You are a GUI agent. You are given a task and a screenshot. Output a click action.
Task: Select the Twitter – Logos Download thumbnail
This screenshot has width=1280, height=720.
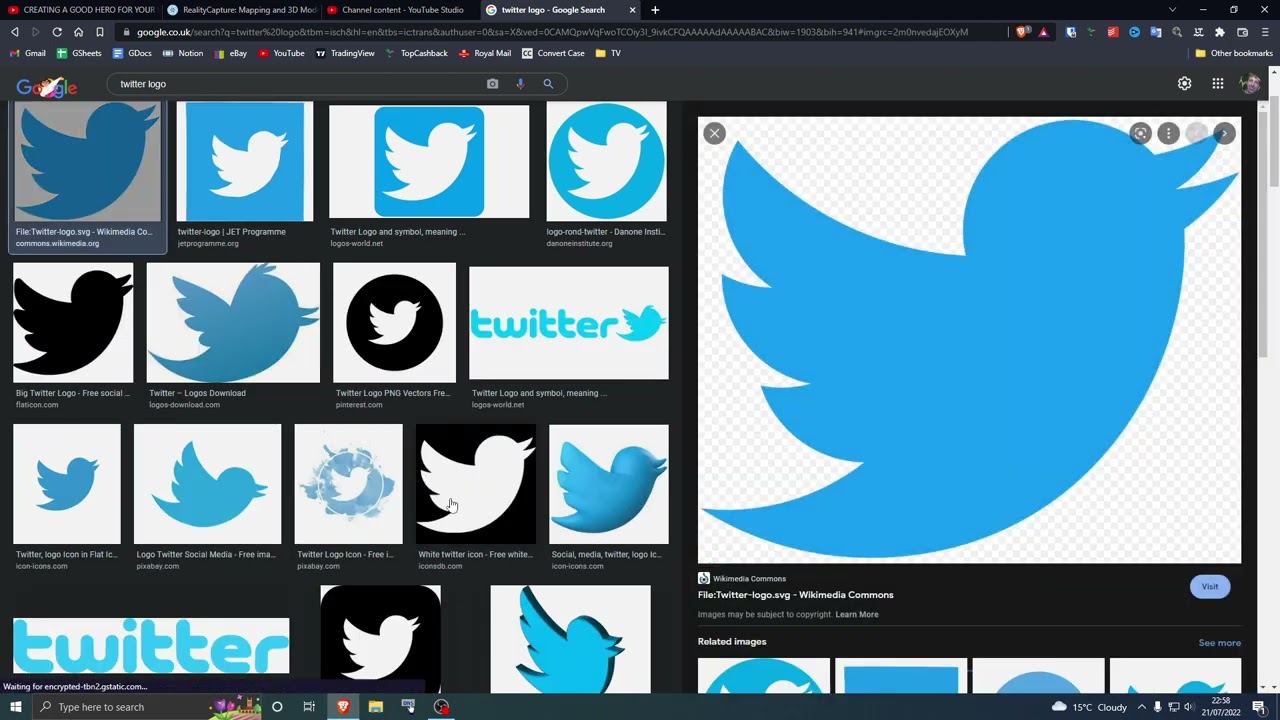(x=233, y=323)
